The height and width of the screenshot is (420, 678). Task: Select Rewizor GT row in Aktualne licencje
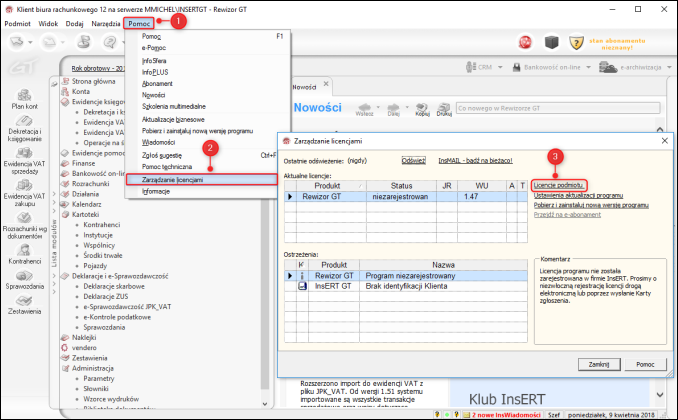pos(406,196)
